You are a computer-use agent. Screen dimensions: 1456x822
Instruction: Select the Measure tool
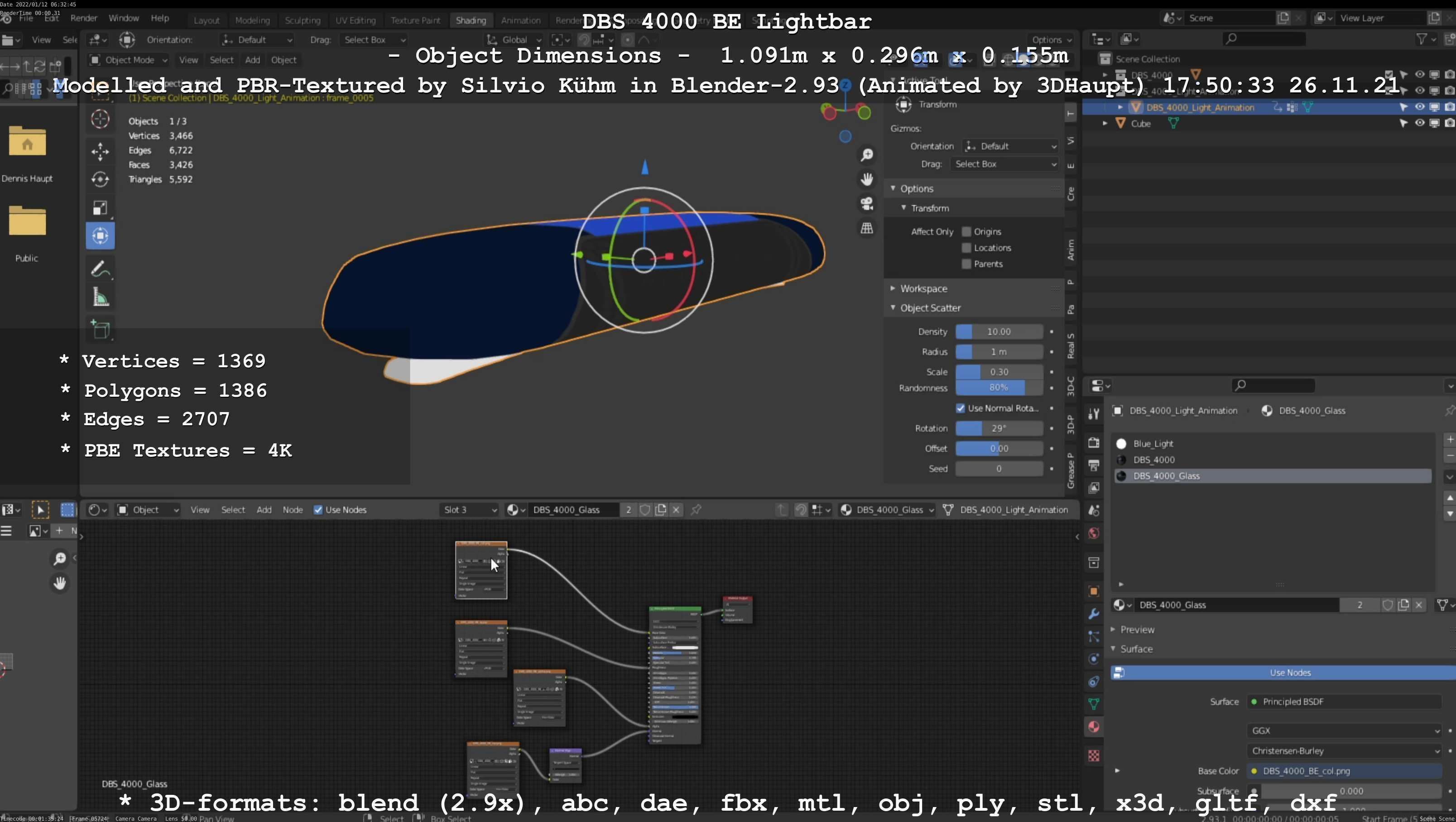[100, 298]
